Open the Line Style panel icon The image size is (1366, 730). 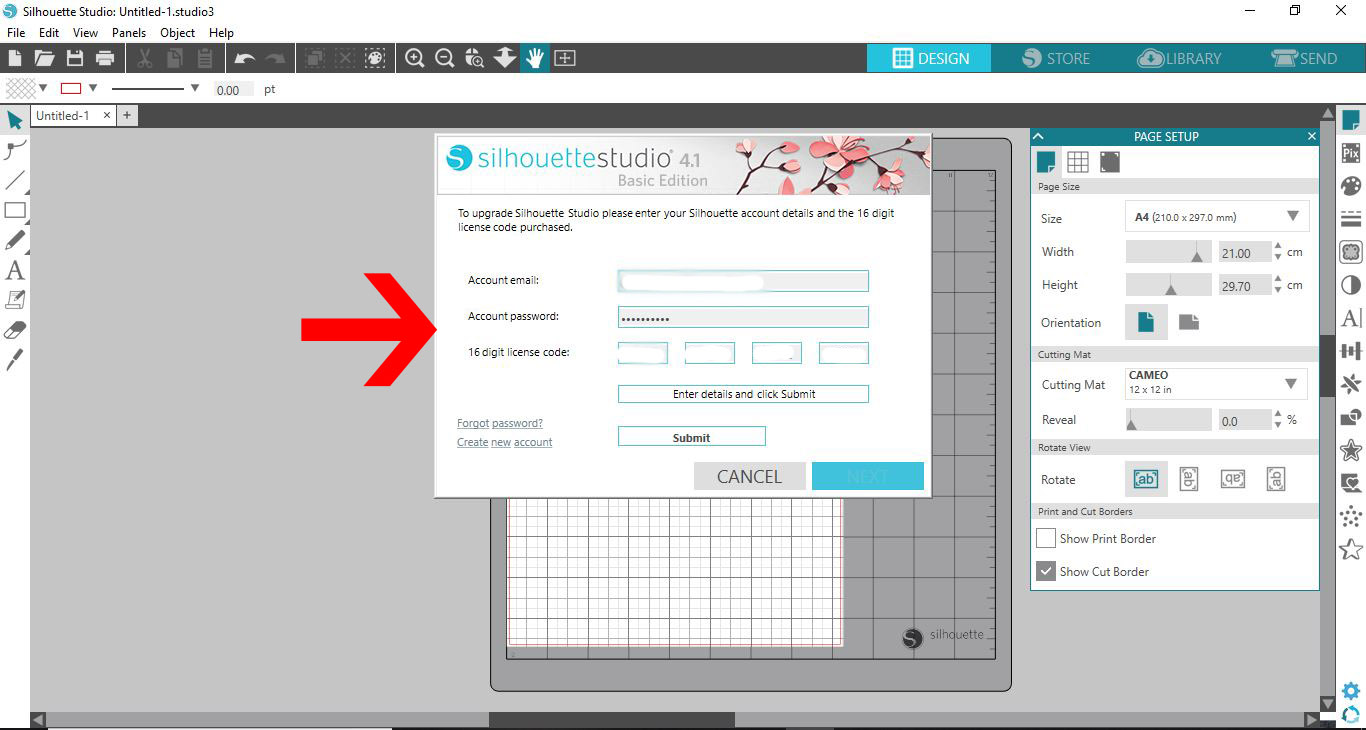[1351, 219]
